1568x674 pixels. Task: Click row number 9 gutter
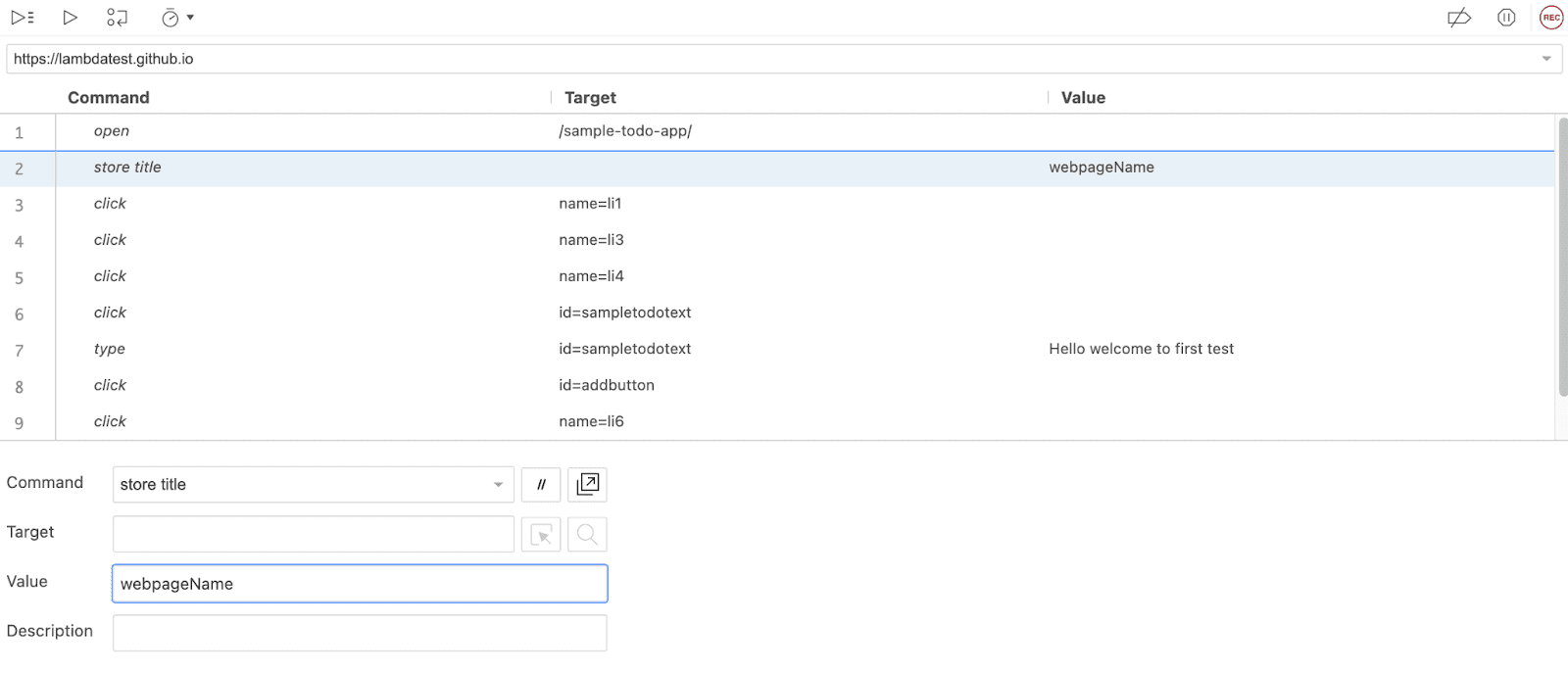[20, 422]
